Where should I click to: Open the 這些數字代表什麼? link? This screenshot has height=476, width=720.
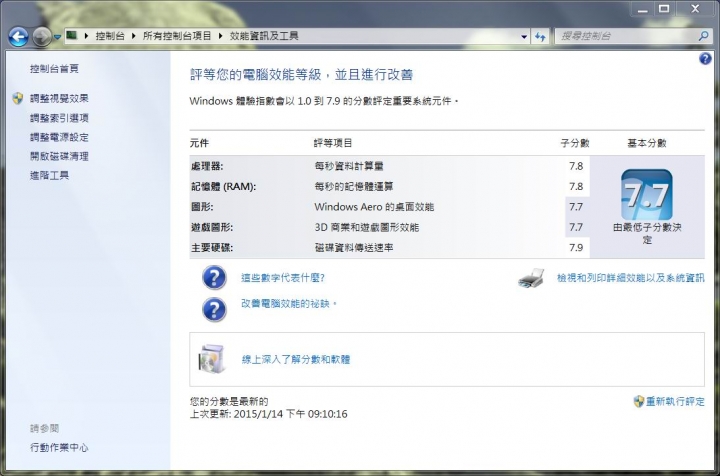(283, 278)
